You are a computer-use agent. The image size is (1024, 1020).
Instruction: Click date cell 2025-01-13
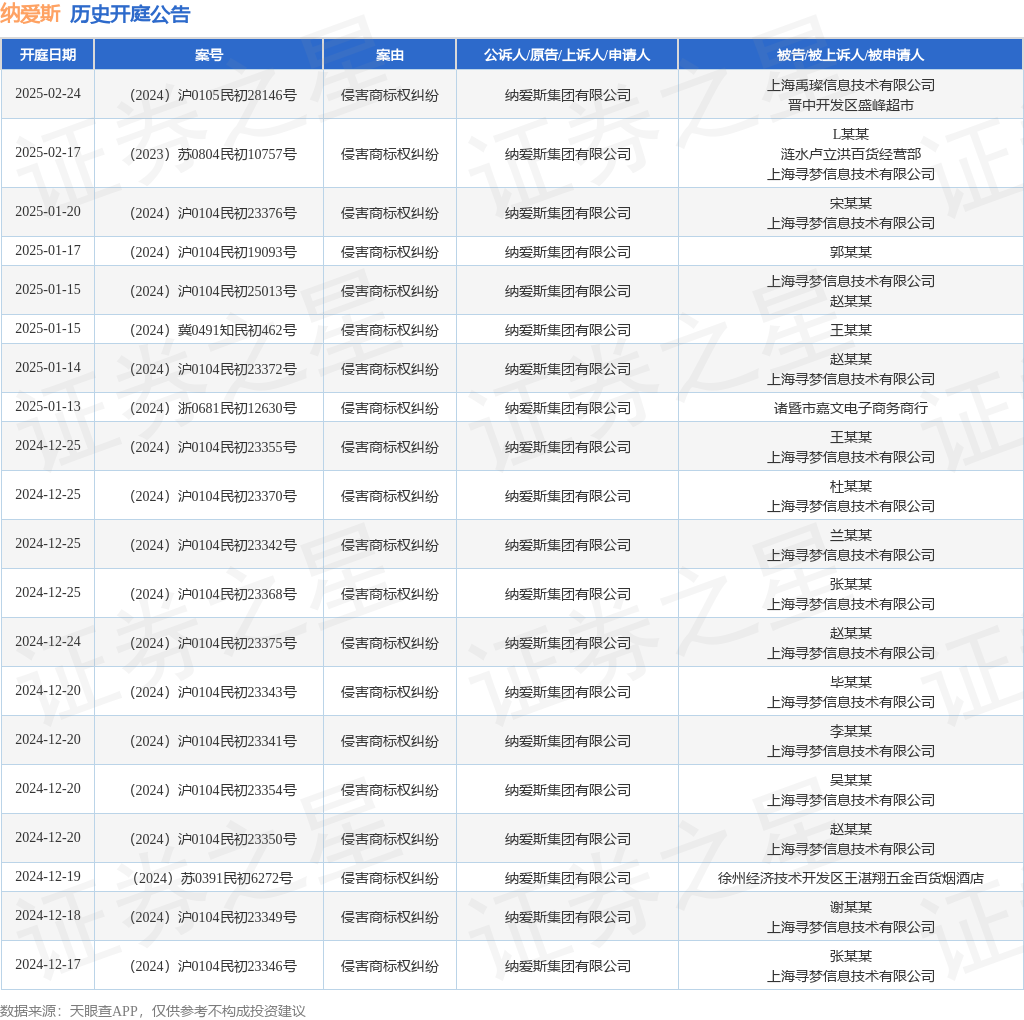pyautogui.click(x=48, y=407)
